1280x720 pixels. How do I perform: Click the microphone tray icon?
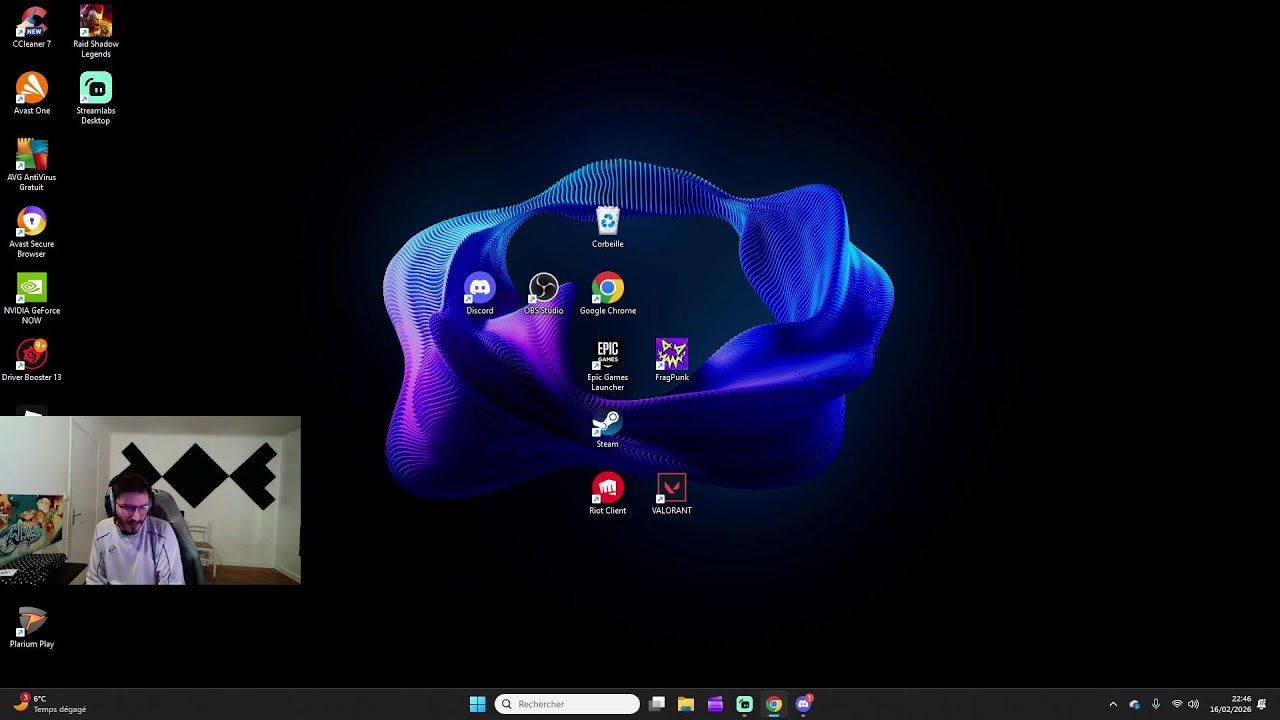click(1156, 704)
